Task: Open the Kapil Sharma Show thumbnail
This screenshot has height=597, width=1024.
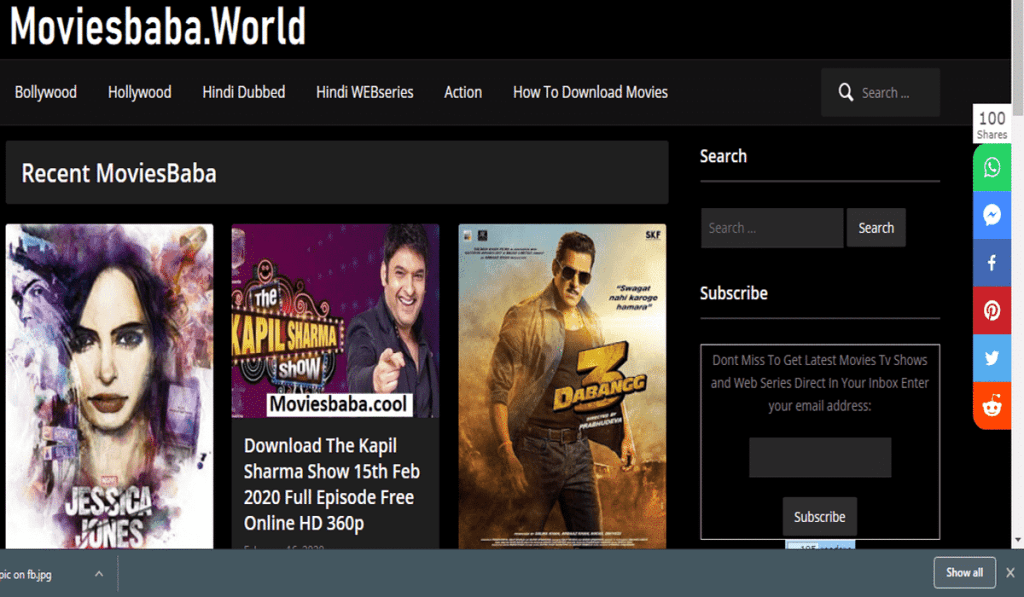Action: [x=335, y=321]
